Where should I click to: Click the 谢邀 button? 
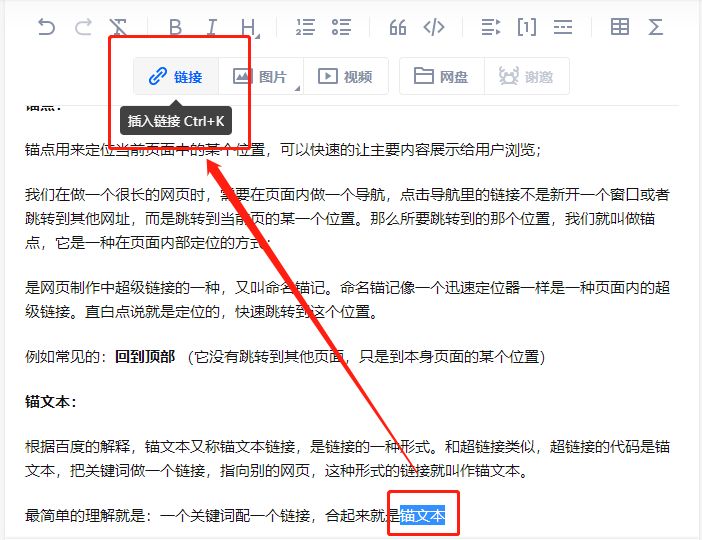click(x=526, y=76)
